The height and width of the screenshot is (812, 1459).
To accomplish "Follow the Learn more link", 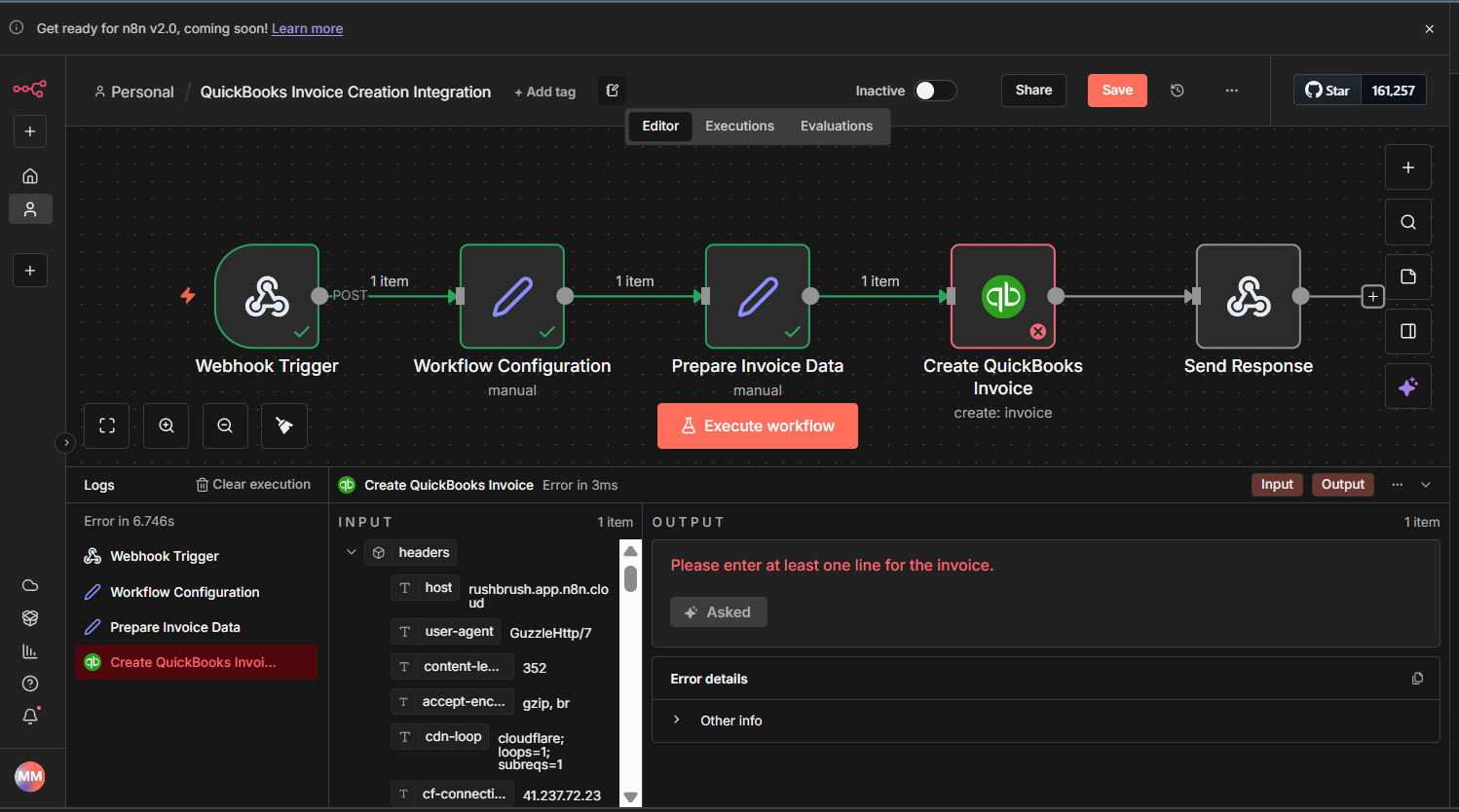I will pyautogui.click(x=307, y=28).
